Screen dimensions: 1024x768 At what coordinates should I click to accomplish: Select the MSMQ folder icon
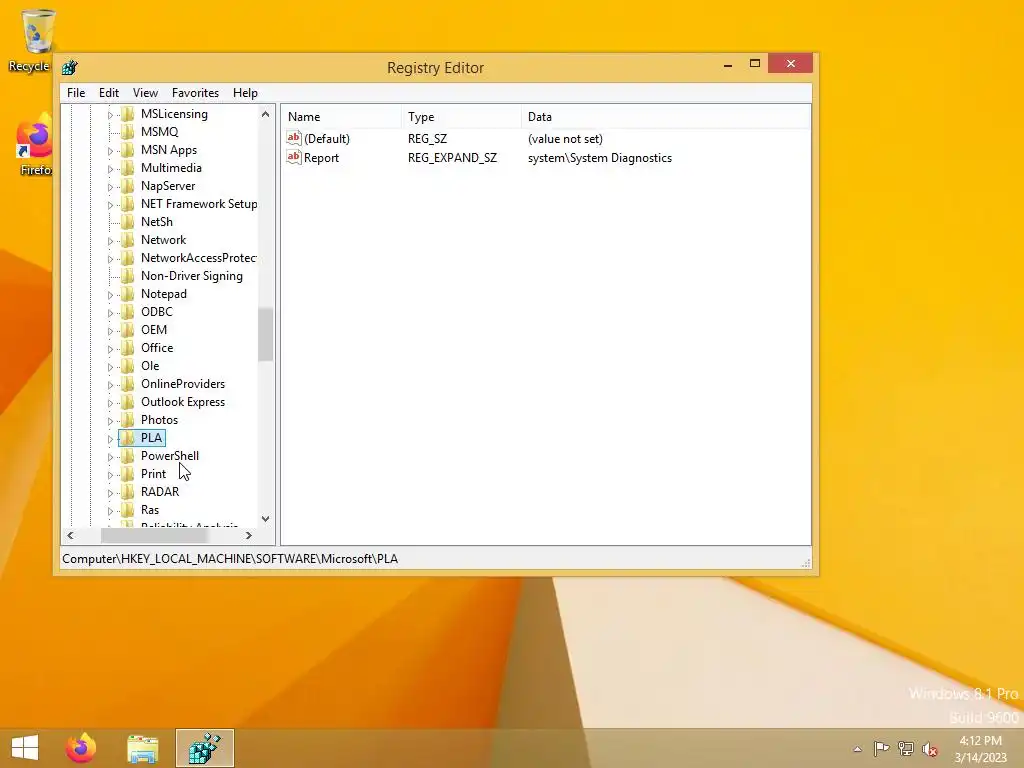coord(128,132)
